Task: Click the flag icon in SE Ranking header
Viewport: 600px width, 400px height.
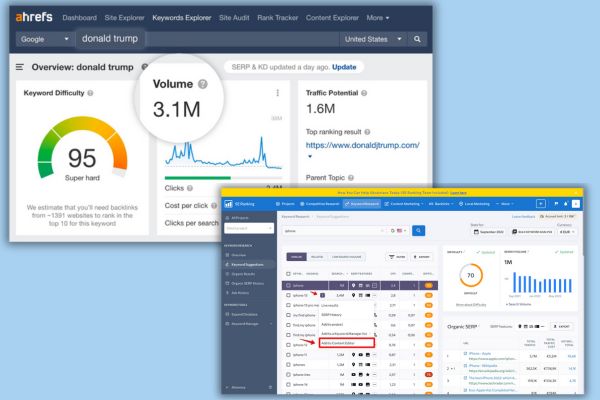Action: [556, 204]
